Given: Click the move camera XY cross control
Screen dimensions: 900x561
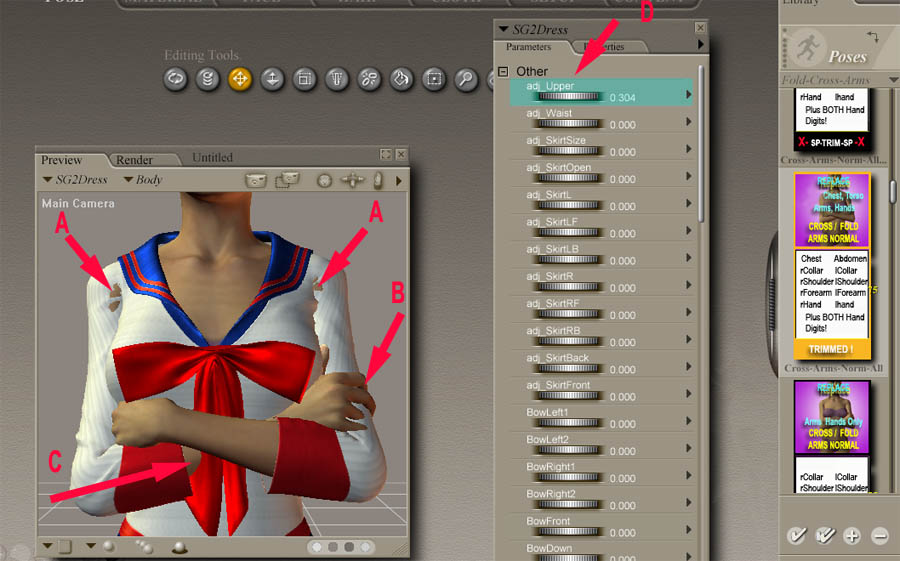Looking at the screenshot, I should click(x=352, y=180).
